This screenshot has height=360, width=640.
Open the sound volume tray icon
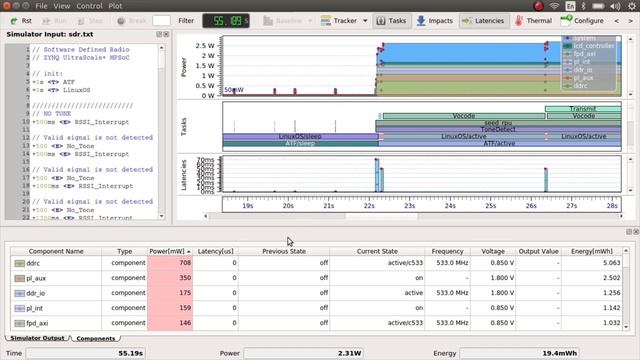[x=615, y=6]
